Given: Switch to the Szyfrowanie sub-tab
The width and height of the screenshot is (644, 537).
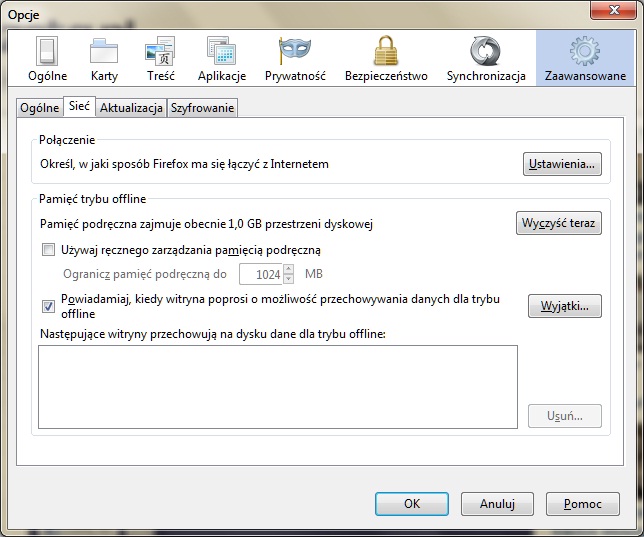Looking at the screenshot, I should (x=202, y=108).
